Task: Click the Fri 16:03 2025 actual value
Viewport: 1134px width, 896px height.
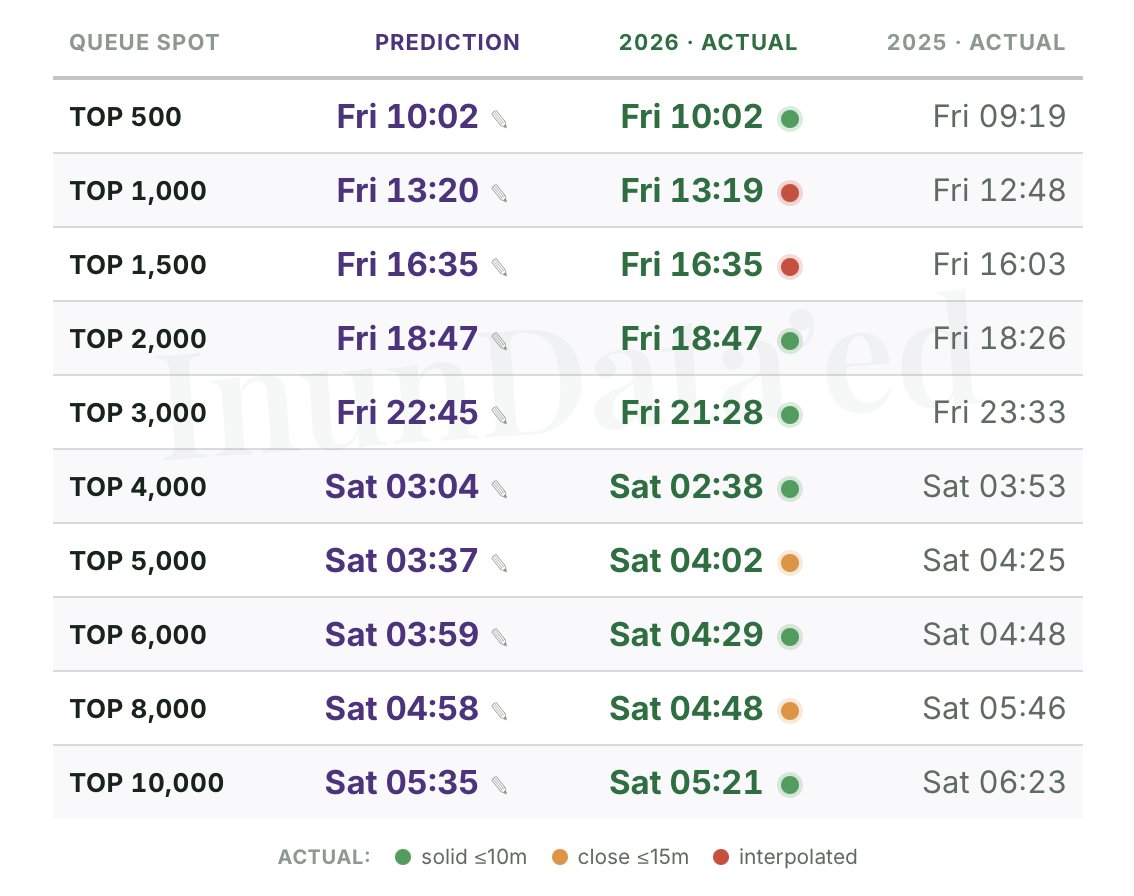Action: pos(999,265)
